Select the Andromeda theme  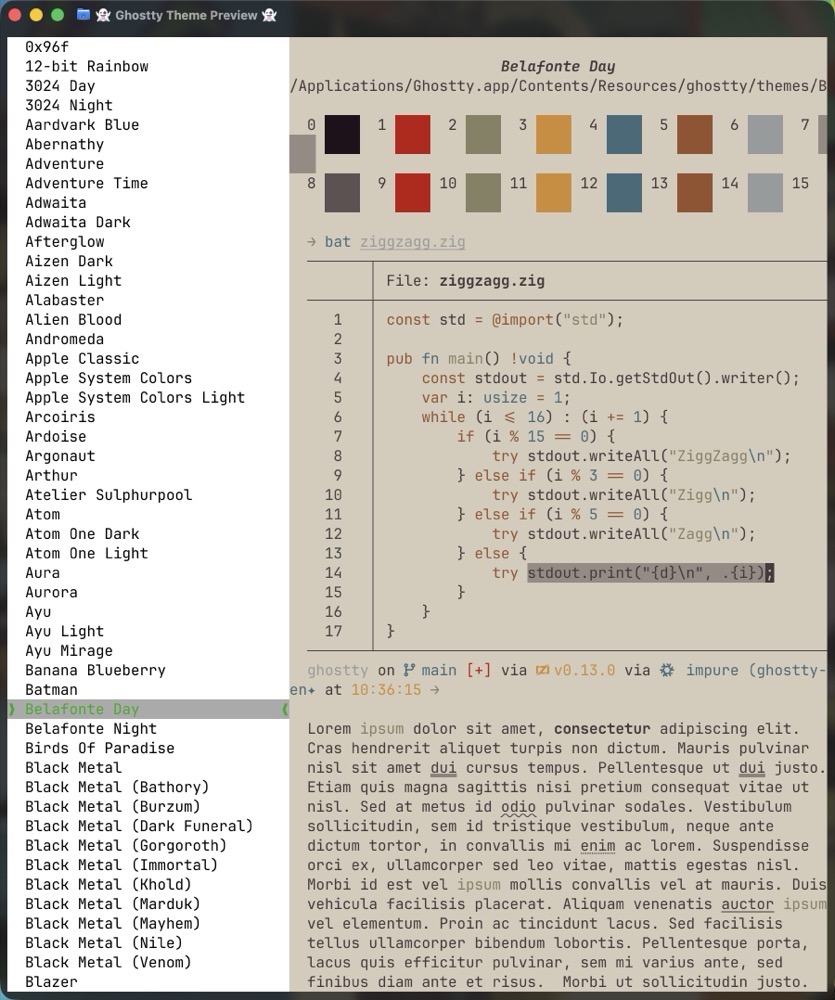click(64, 339)
